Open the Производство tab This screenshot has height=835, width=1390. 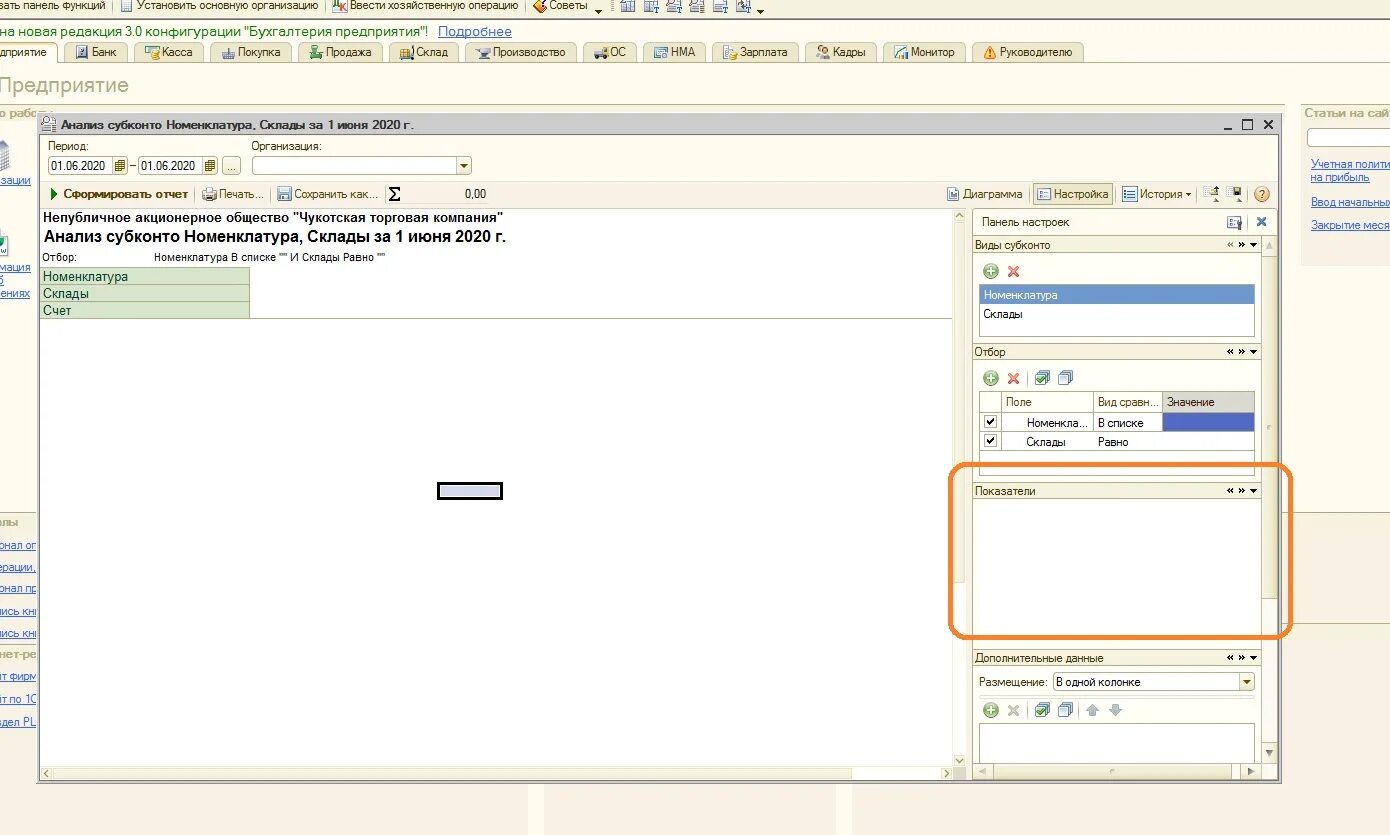tap(520, 52)
